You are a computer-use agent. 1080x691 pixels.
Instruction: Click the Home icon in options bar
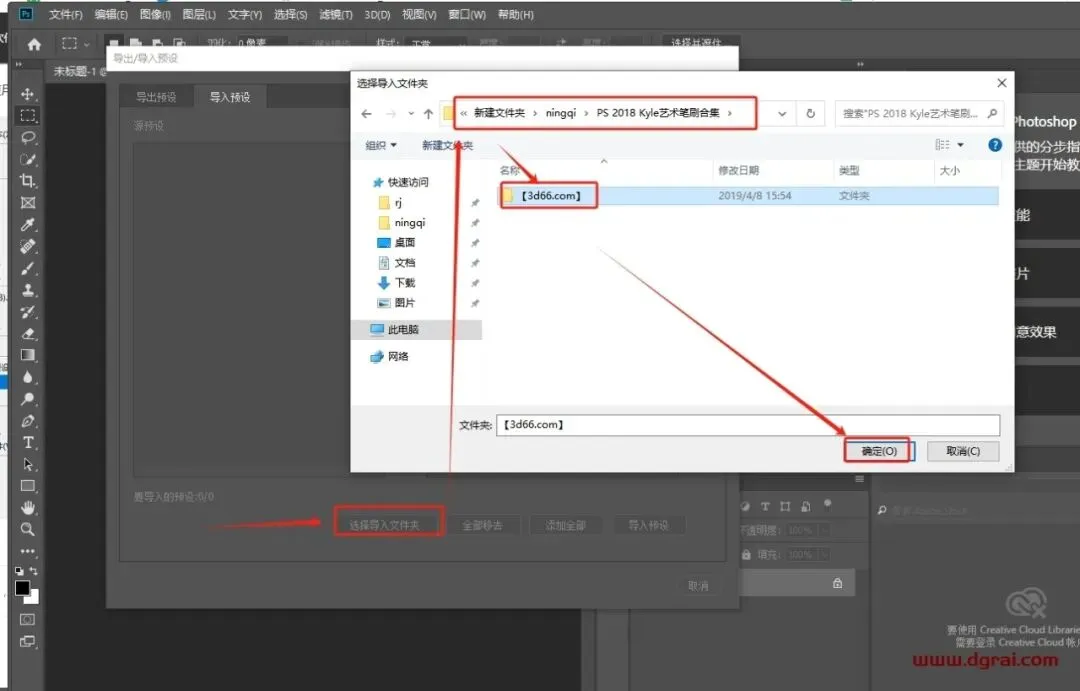34,45
